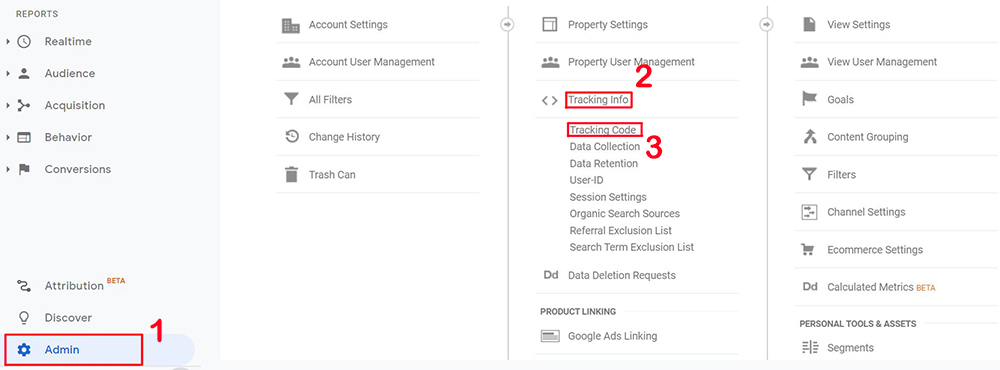Click the Realtime clock icon

point(24,41)
